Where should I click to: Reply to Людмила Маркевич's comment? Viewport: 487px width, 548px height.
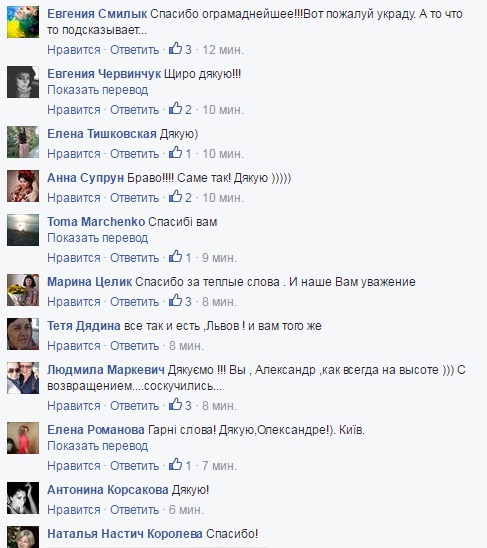pyautogui.click(x=135, y=406)
